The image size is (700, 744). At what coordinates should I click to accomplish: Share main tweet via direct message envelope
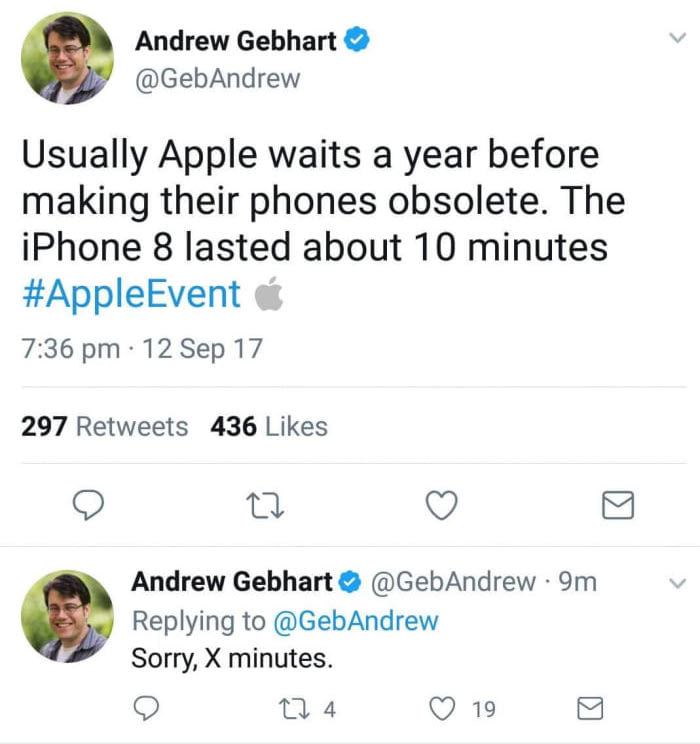coord(618,505)
